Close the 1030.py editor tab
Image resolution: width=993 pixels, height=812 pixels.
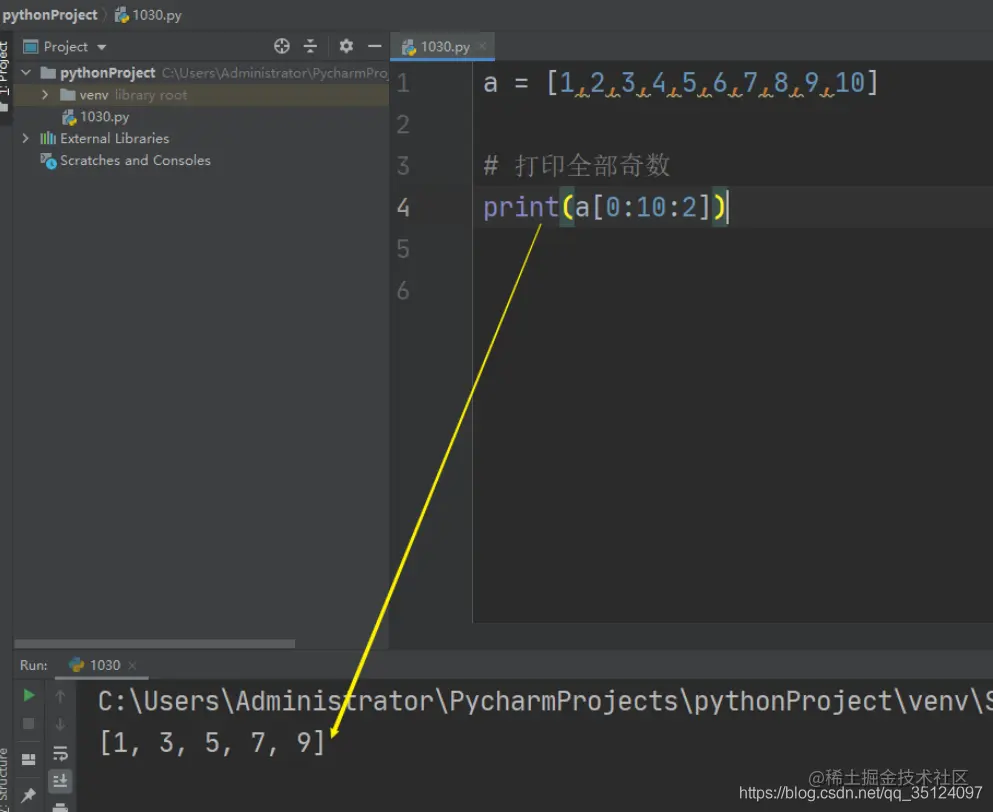(x=483, y=46)
